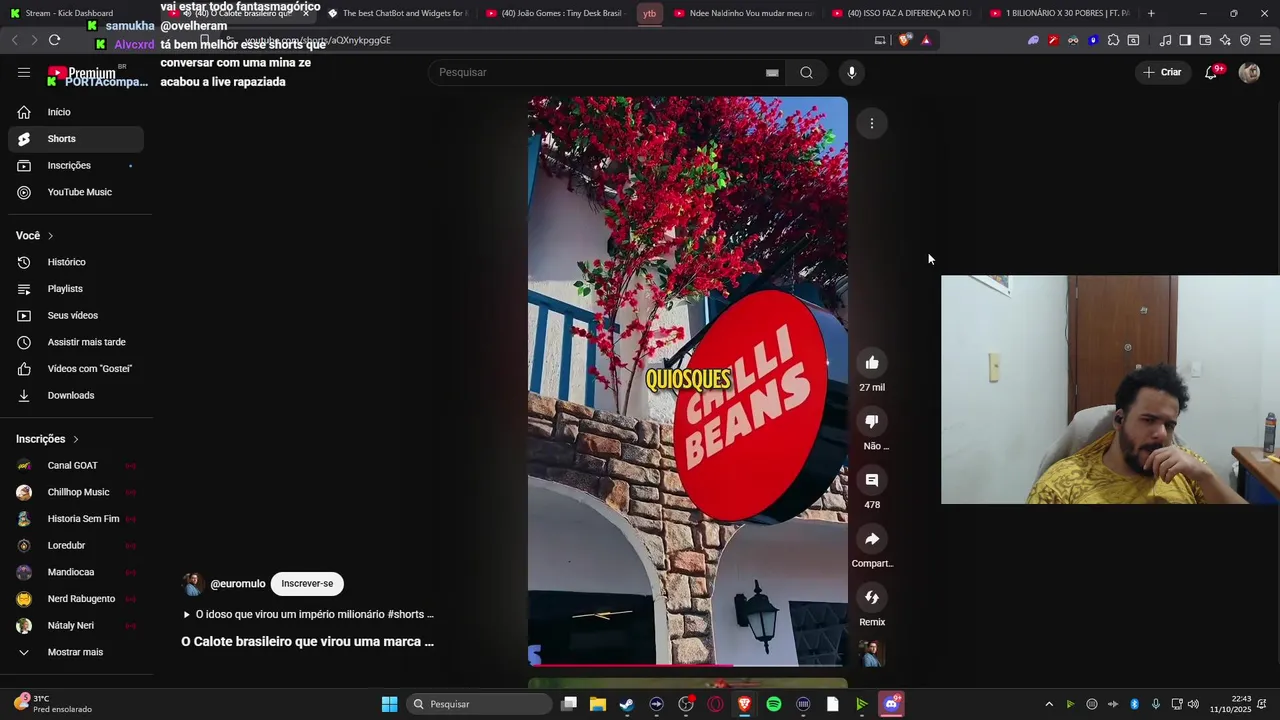Open Steam from the taskbar

click(627, 704)
